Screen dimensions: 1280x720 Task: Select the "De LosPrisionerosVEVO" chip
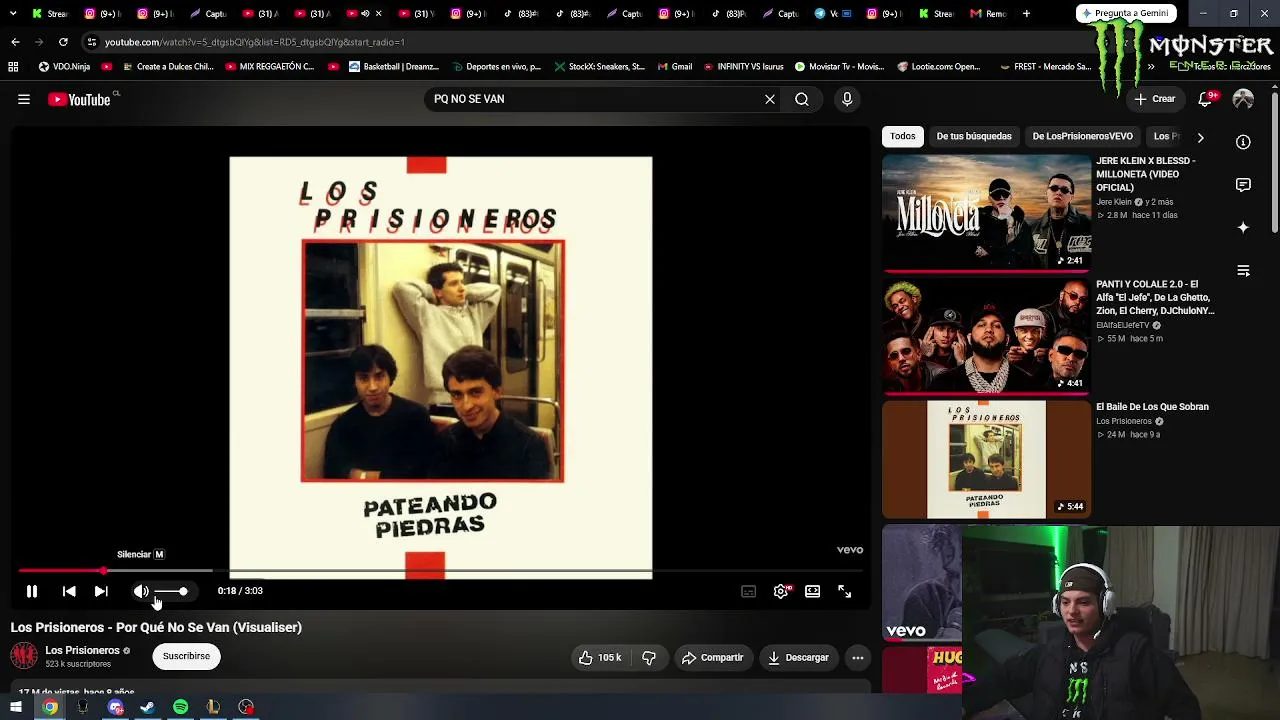[1082, 136]
